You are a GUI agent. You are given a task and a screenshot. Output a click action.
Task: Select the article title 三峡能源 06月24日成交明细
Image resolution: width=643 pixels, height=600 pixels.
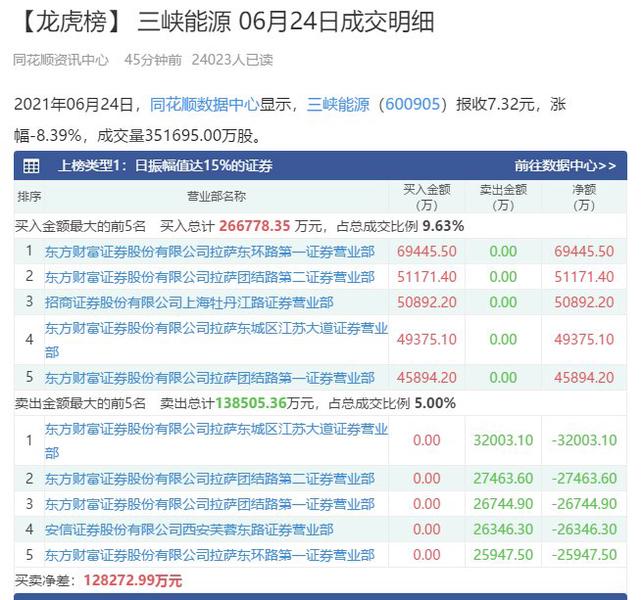(286, 21)
